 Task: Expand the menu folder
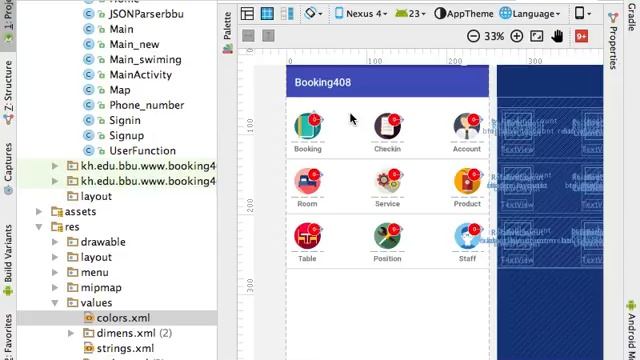click(x=55, y=272)
